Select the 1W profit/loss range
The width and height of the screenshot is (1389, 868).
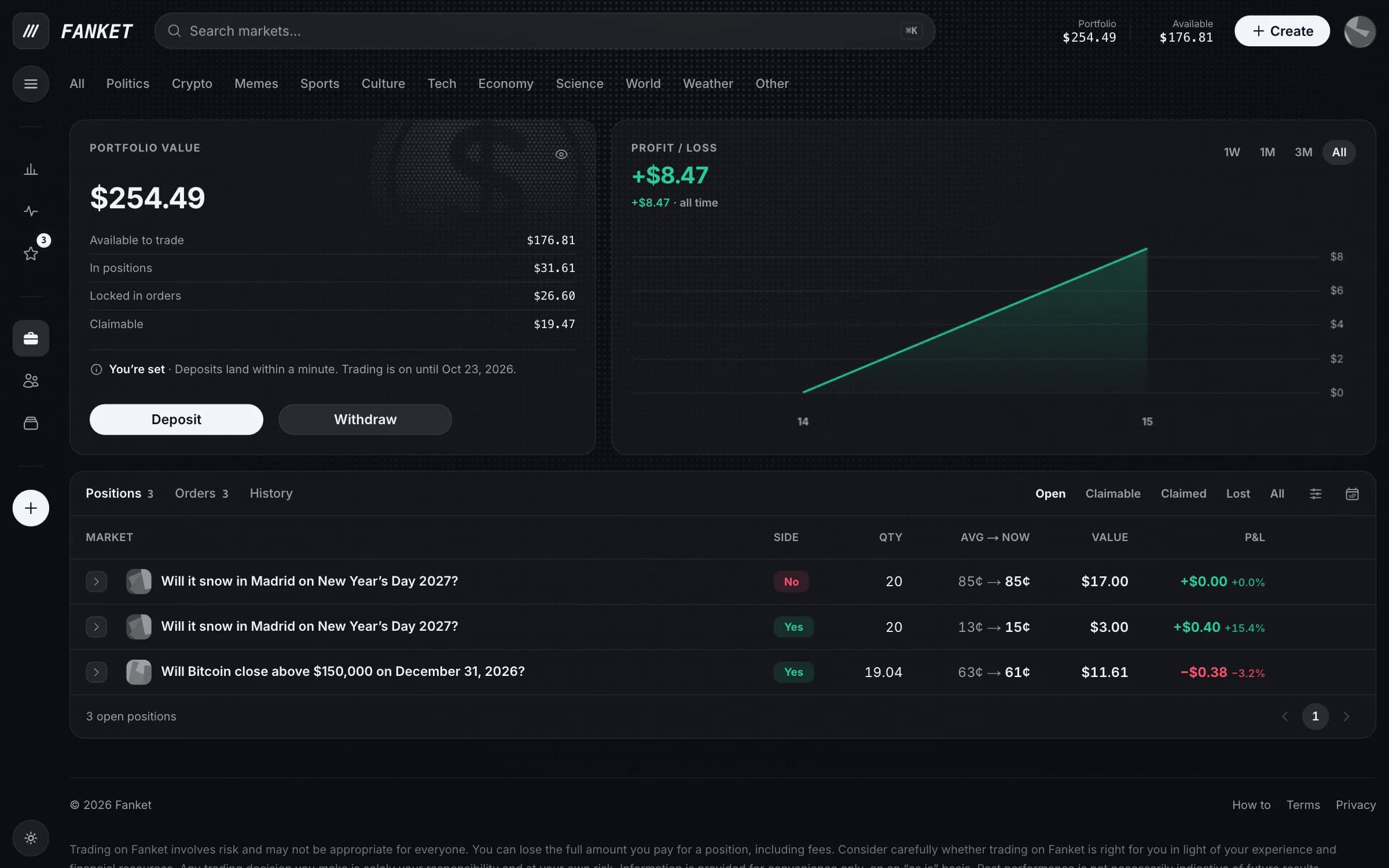pos(1232,152)
